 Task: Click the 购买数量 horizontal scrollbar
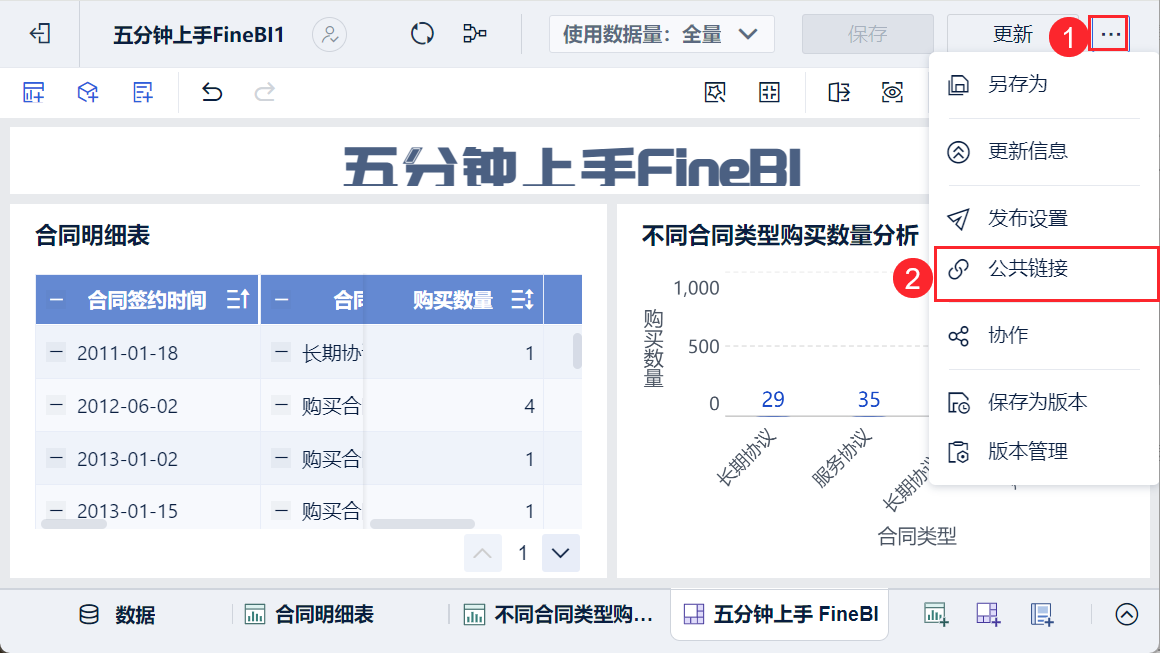[422, 524]
